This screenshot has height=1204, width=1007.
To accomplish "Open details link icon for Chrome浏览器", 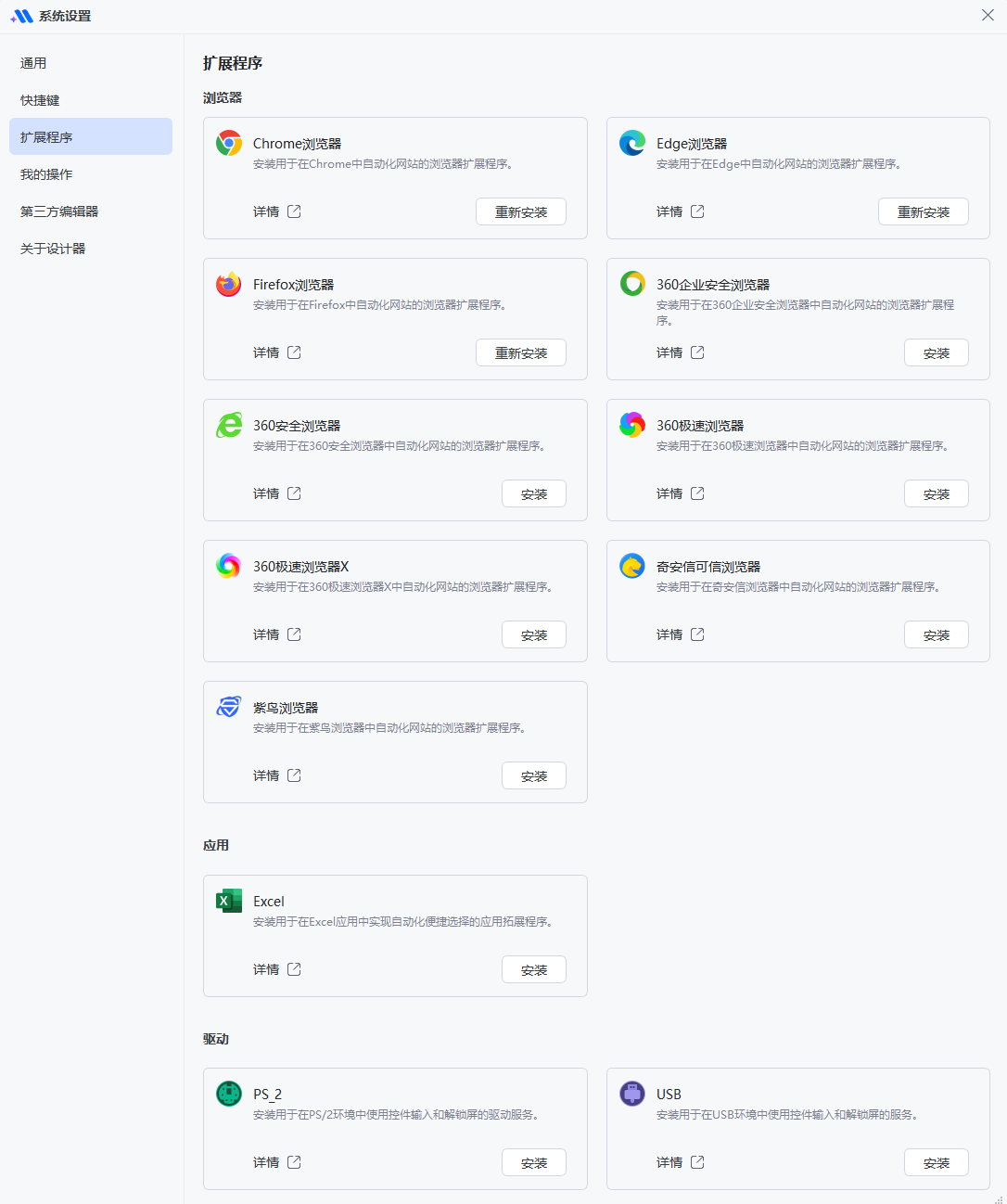I will pos(294,211).
